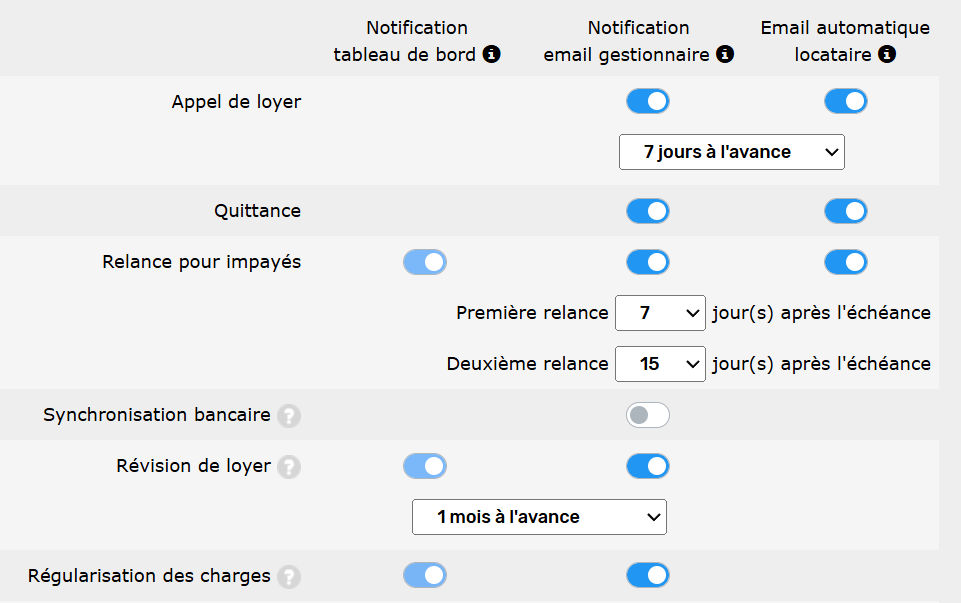The image size is (961, 603).
Task: Click info icon beside Notification tableau de bord
Action: pos(491,54)
